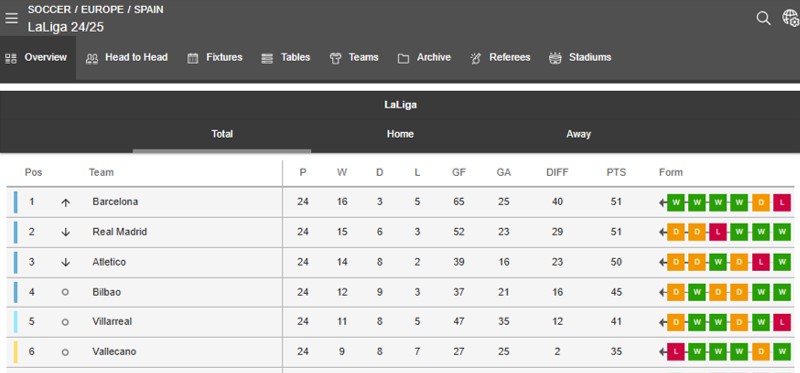Image resolution: width=800 pixels, height=373 pixels.
Task: Open the Tables menu item
Action: pos(286,58)
